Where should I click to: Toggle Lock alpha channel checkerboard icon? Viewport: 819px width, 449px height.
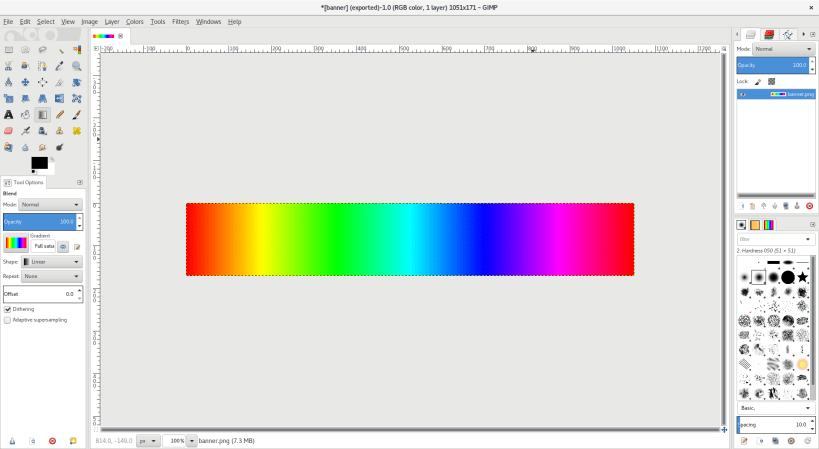tap(771, 81)
